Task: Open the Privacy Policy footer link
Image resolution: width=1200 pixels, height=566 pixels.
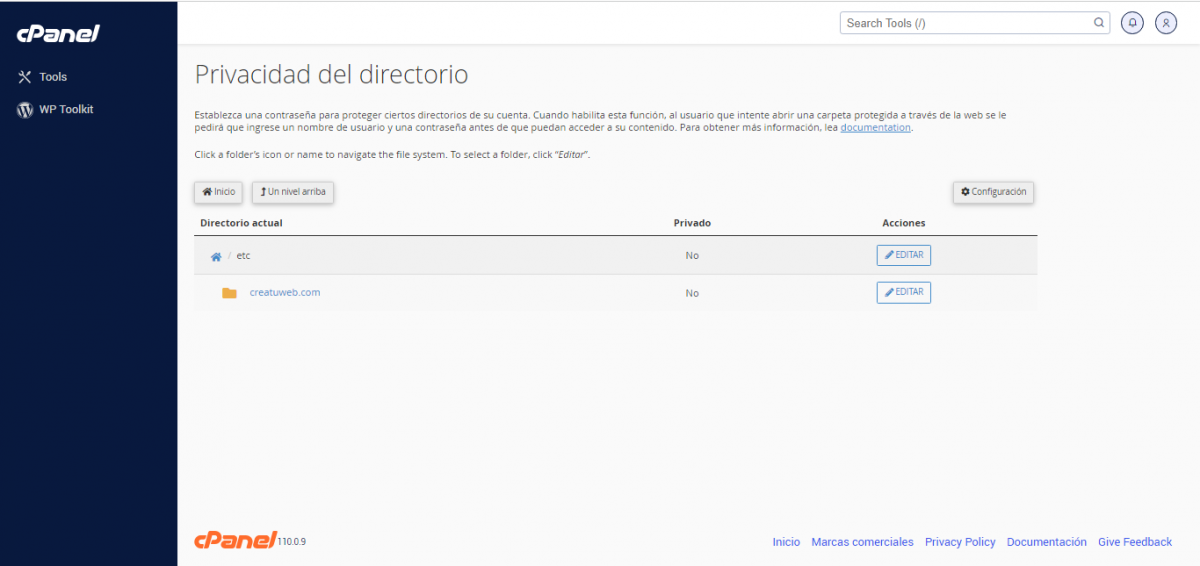Action: point(960,542)
